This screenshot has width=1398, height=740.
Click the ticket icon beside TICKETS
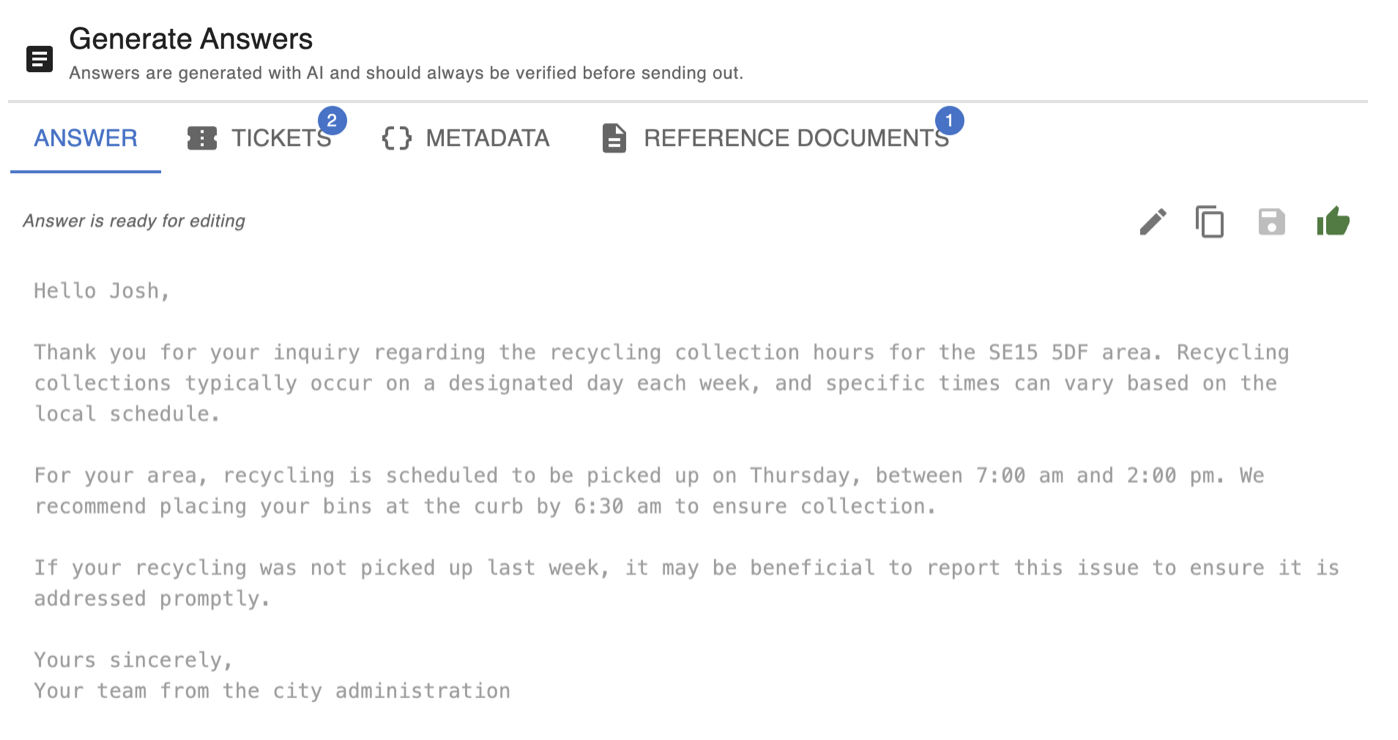[x=202, y=138]
